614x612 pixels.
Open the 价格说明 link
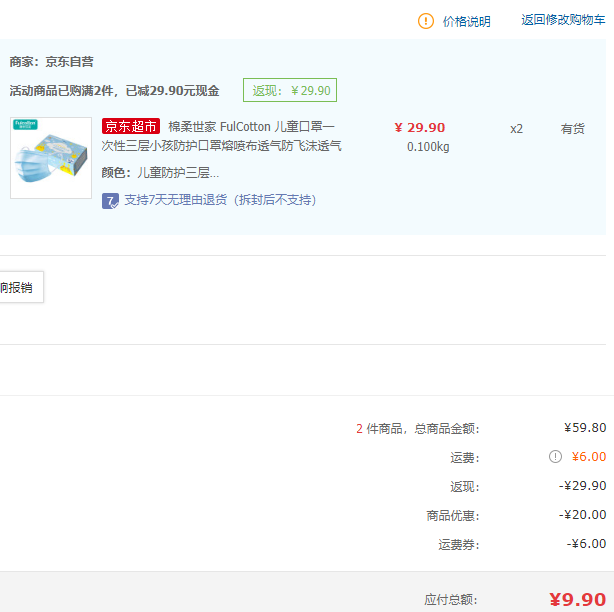pos(466,22)
